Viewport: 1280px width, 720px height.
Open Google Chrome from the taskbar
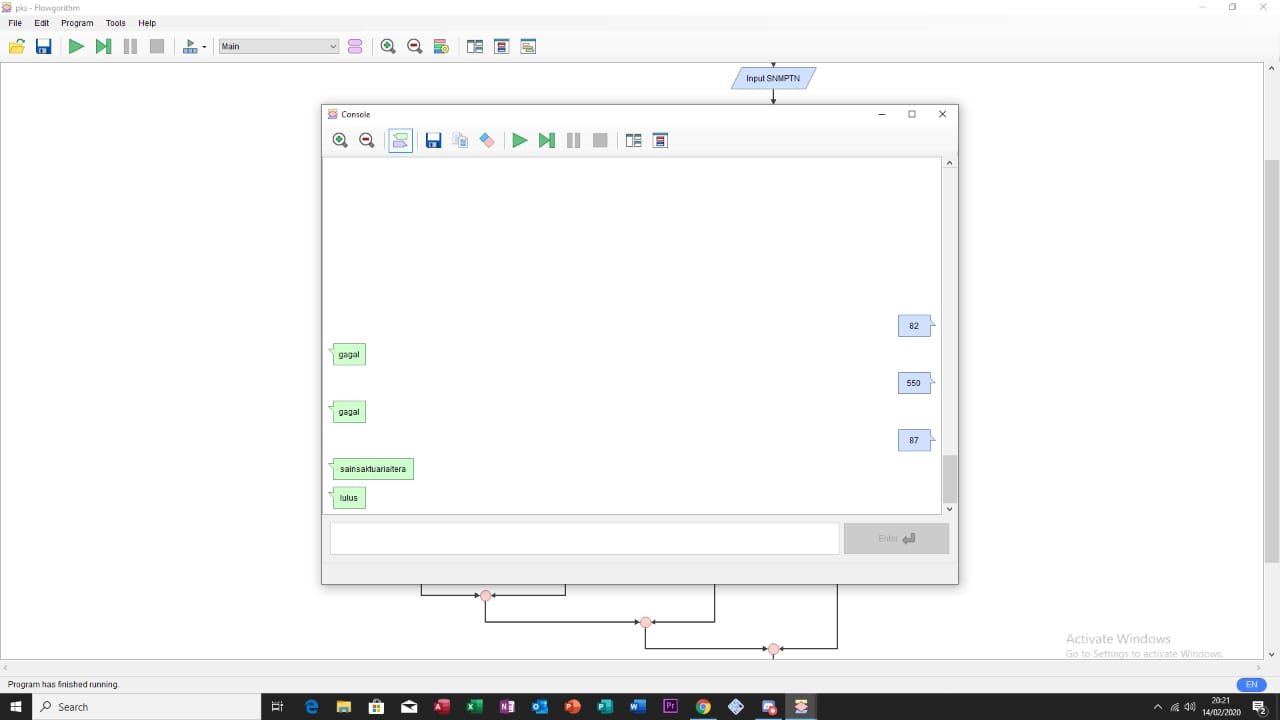pyautogui.click(x=703, y=707)
